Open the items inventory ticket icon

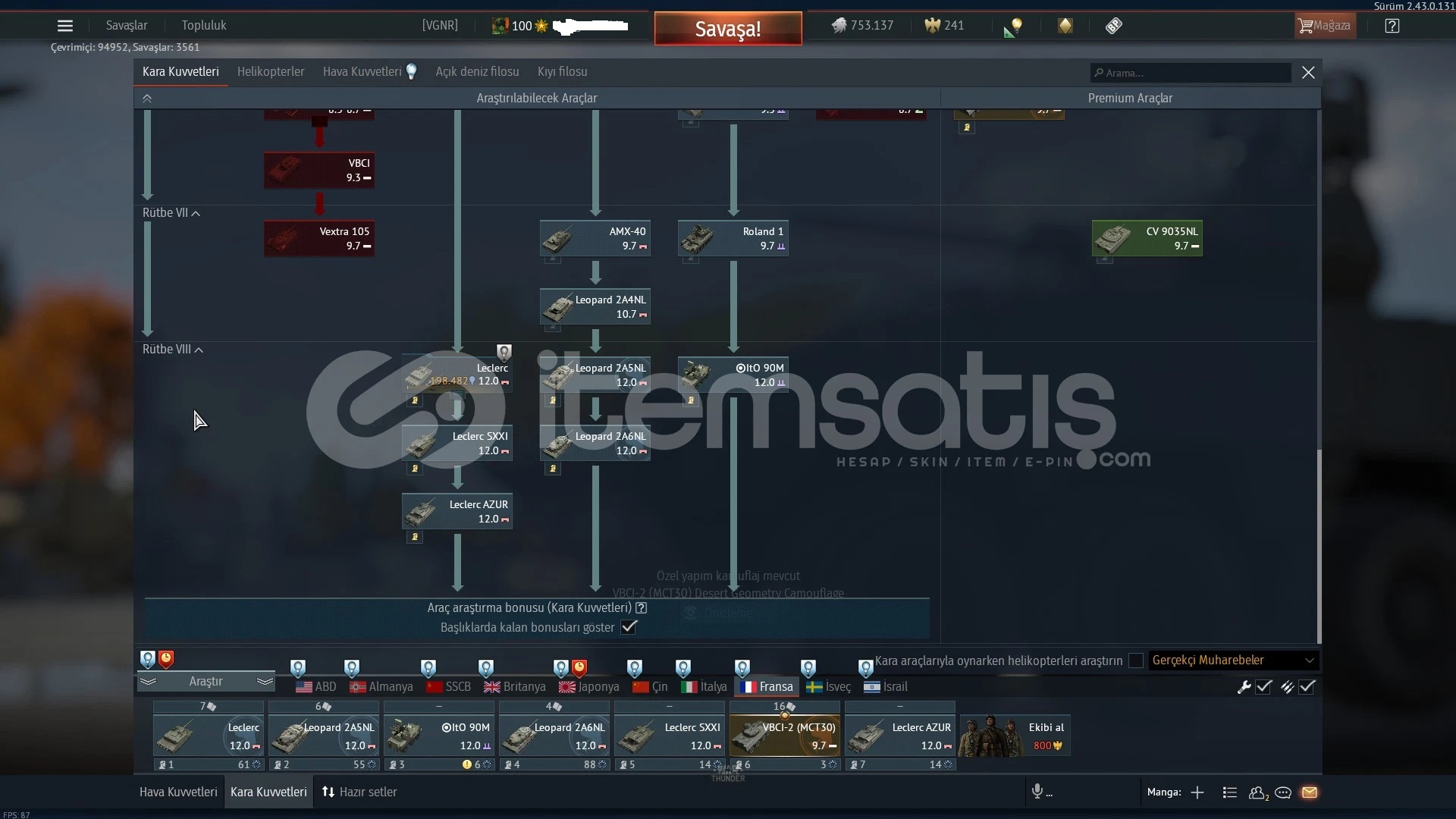coord(1114,26)
